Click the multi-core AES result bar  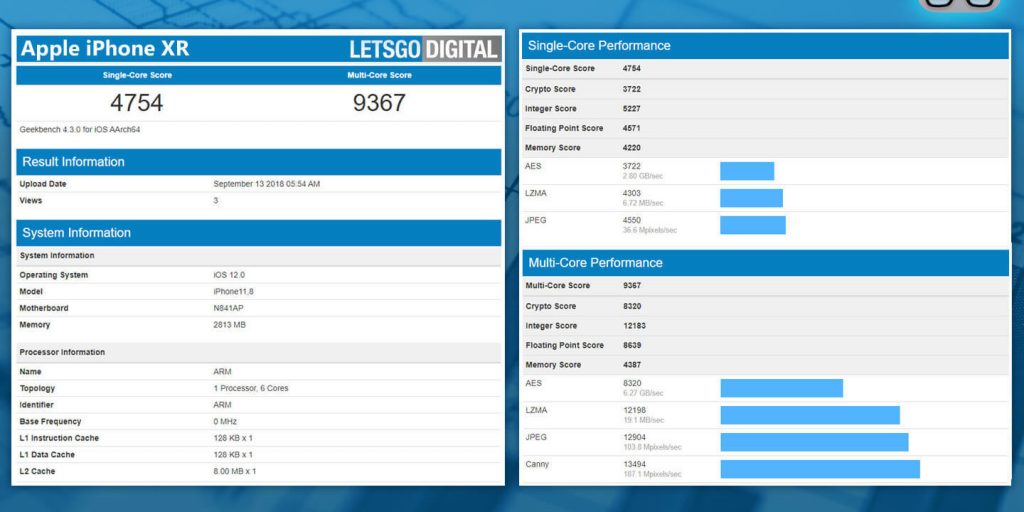coord(781,388)
